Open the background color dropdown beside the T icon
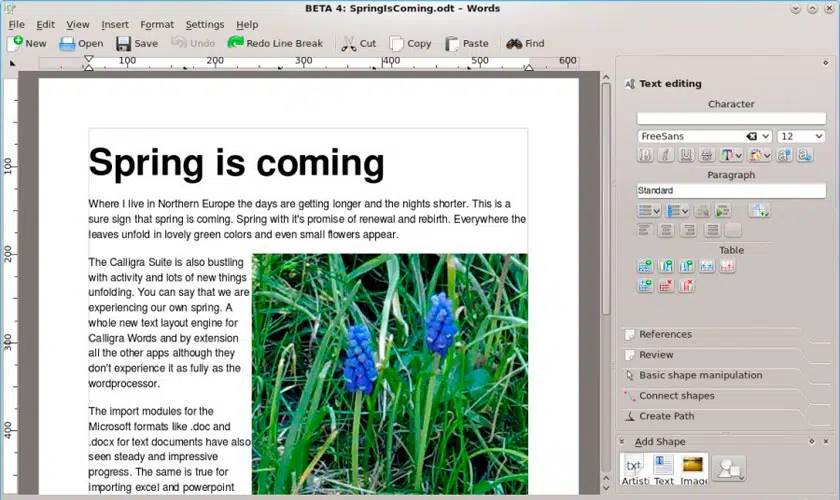This screenshot has height=500, width=840. pyautogui.click(x=760, y=155)
